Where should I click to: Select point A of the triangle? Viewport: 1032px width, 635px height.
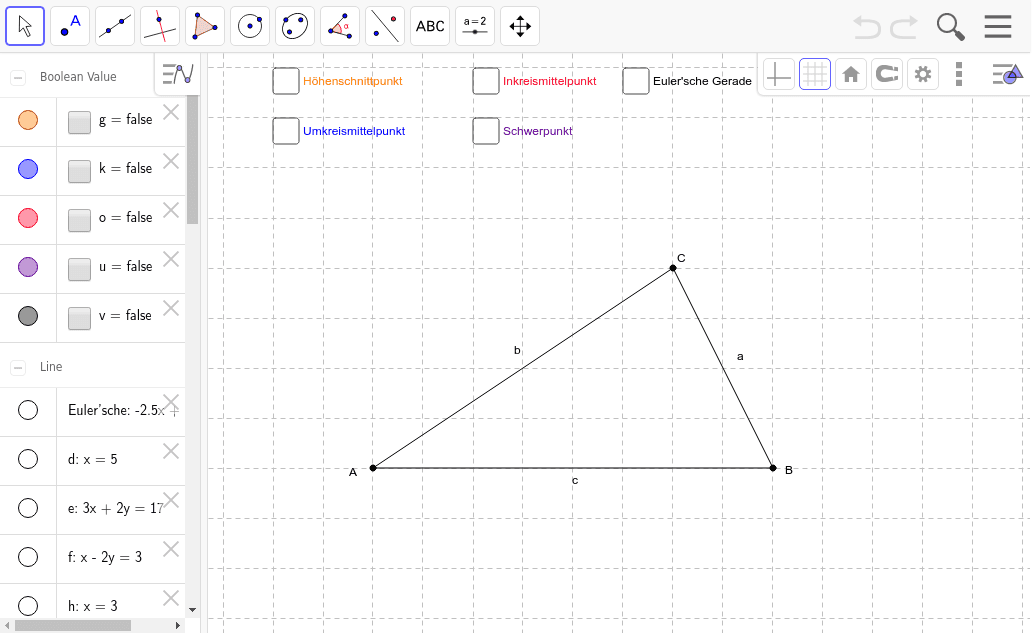coord(373,468)
